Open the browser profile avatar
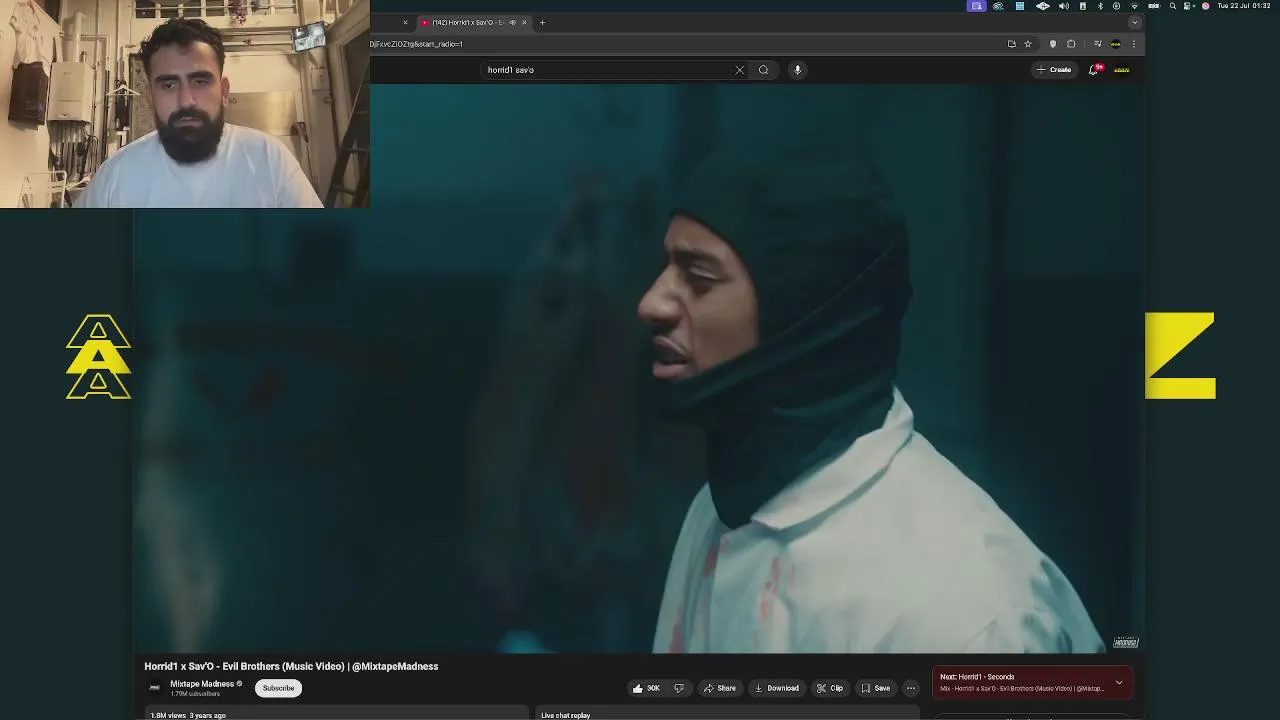 tap(1115, 44)
